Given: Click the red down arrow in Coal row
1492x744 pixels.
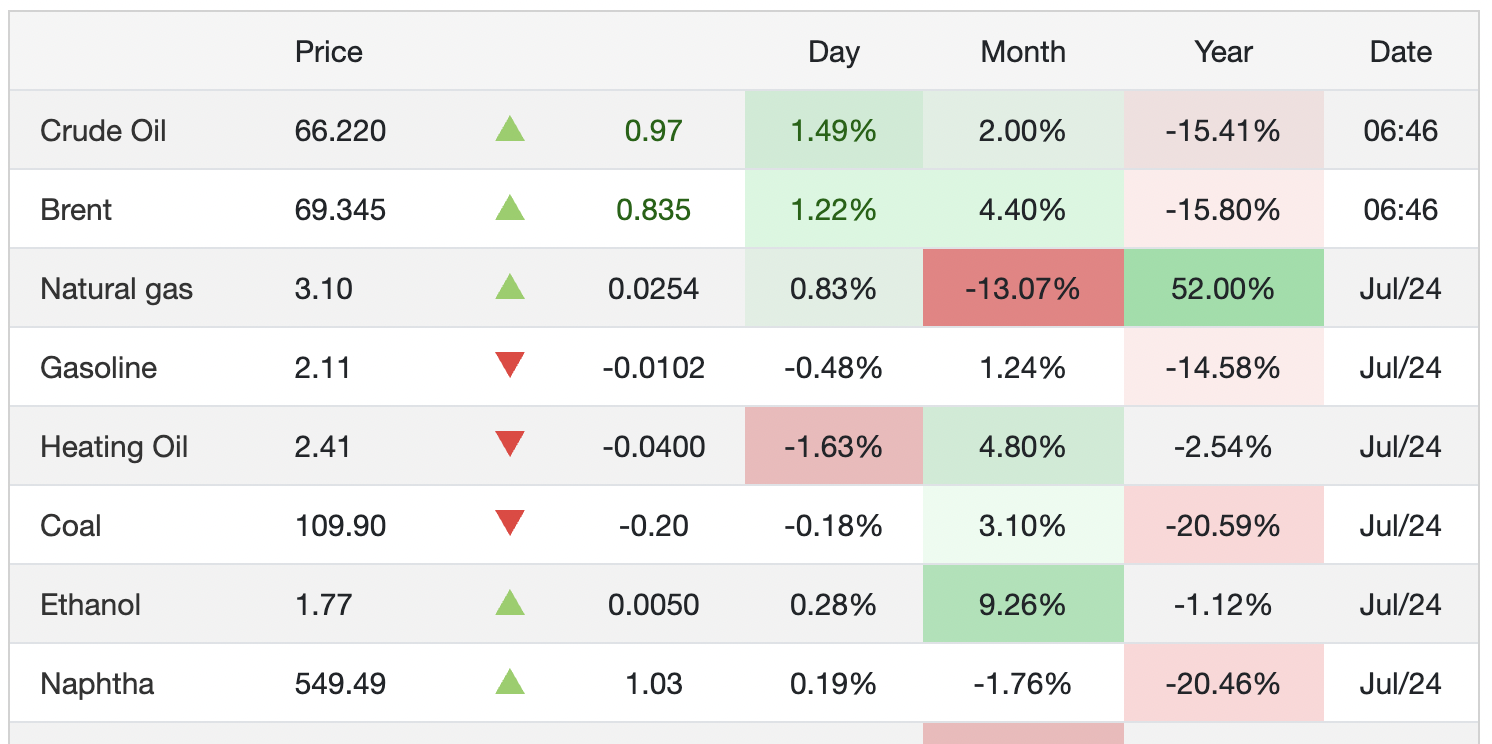Looking at the screenshot, I should (510, 524).
